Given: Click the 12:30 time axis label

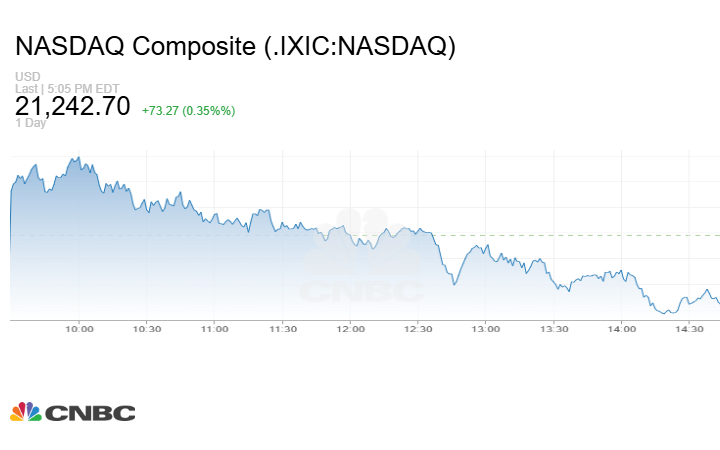Looking at the screenshot, I should [x=418, y=328].
